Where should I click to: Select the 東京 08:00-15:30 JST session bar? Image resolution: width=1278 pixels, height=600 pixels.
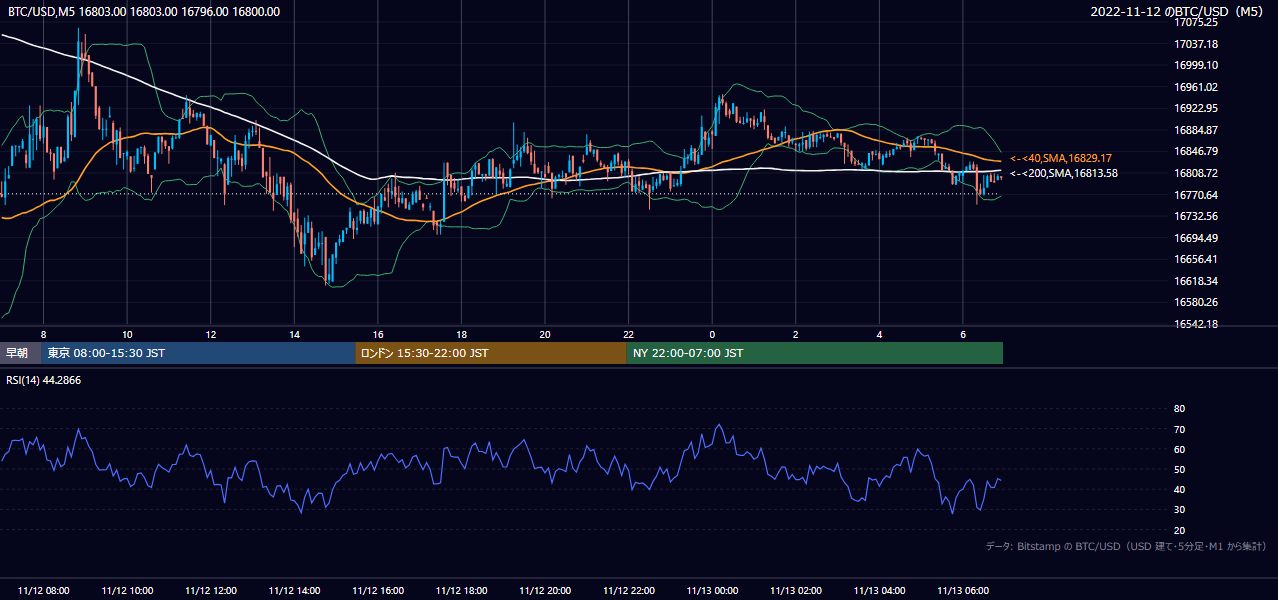198,353
